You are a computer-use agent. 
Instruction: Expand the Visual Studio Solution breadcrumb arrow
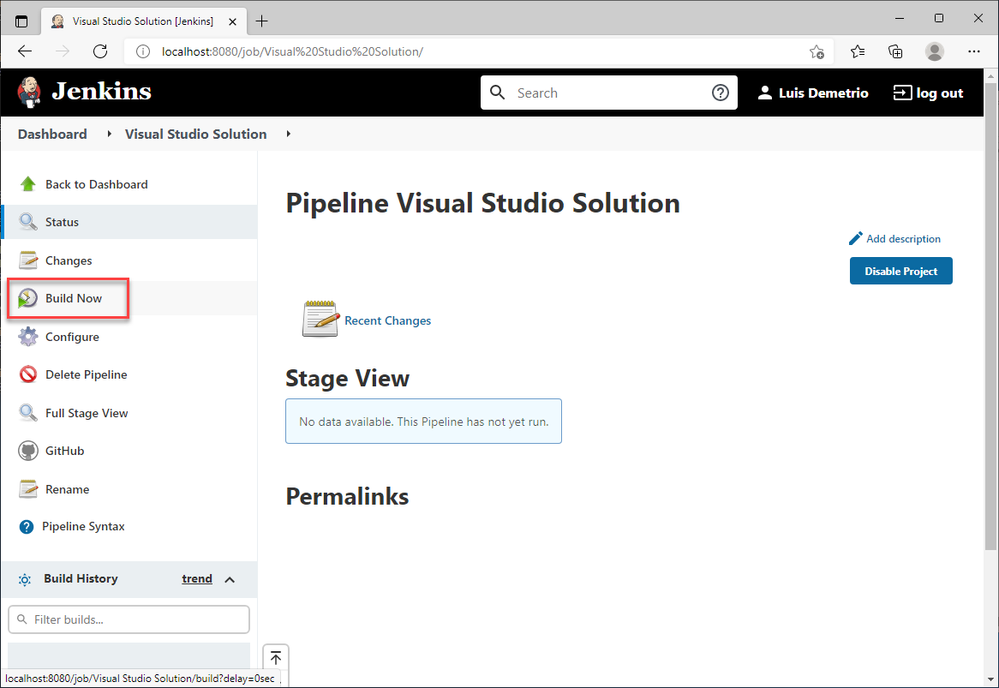click(x=289, y=134)
